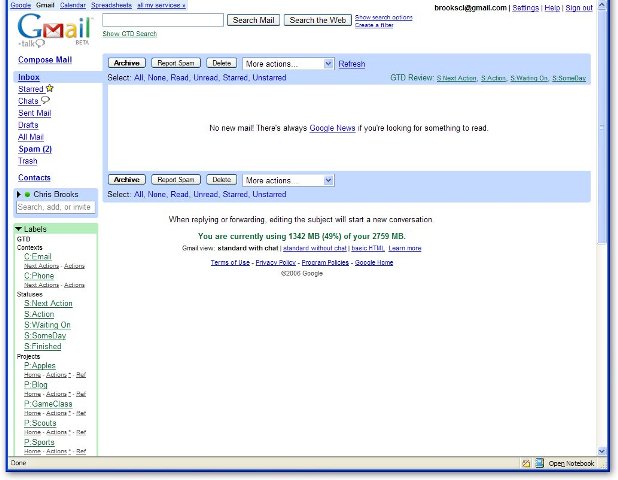Screen dimensions: 618x480
Task: Open the Inbox folder
Action: [29, 77]
